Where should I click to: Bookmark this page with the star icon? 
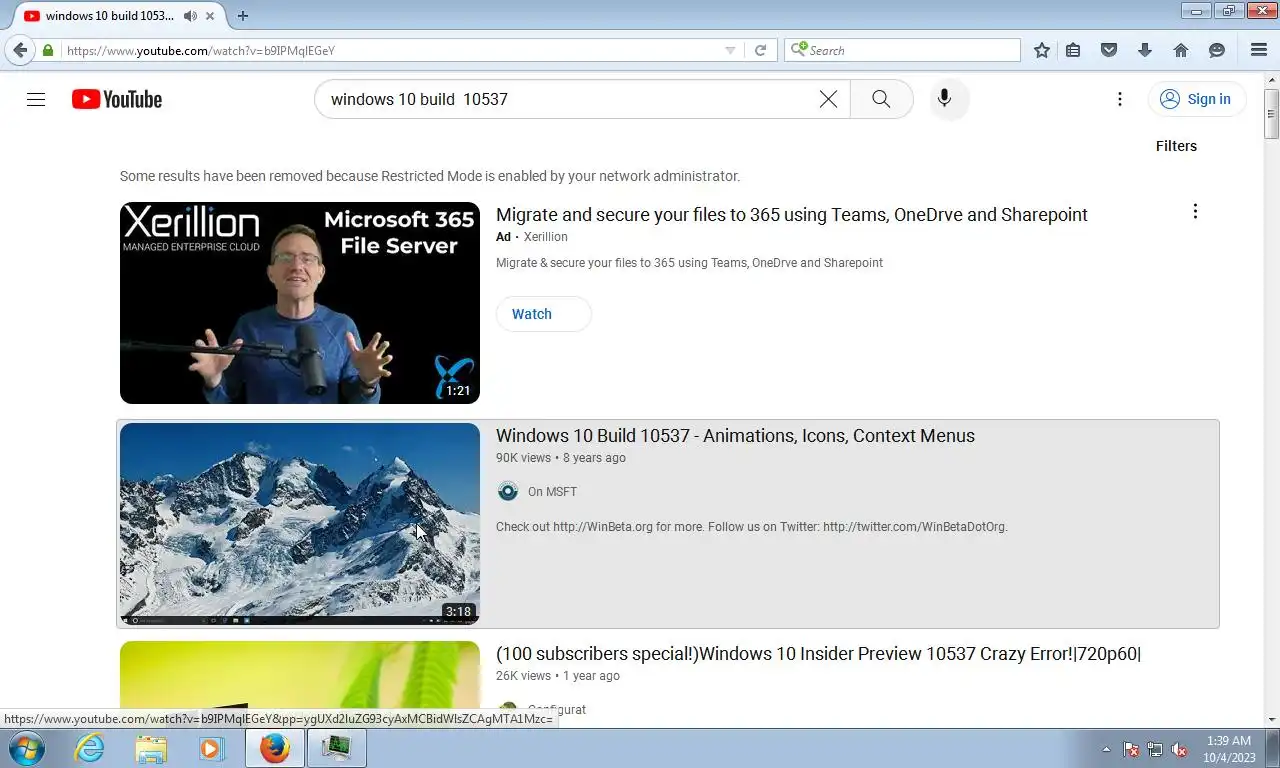pyautogui.click(x=1042, y=50)
